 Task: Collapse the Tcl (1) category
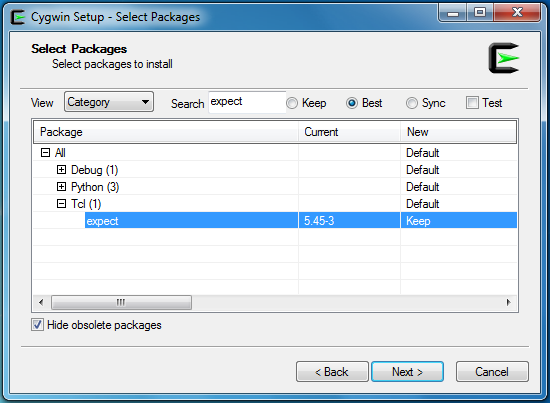tap(61, 204)
